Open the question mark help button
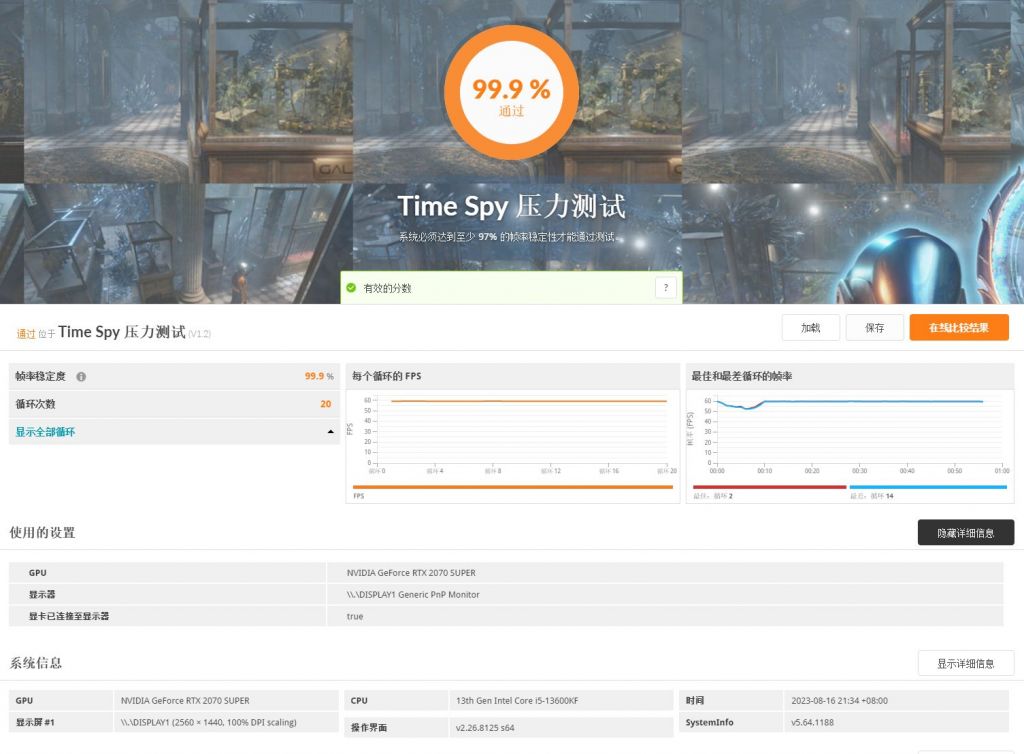The image size is (1024, 754). coord(667,288)
